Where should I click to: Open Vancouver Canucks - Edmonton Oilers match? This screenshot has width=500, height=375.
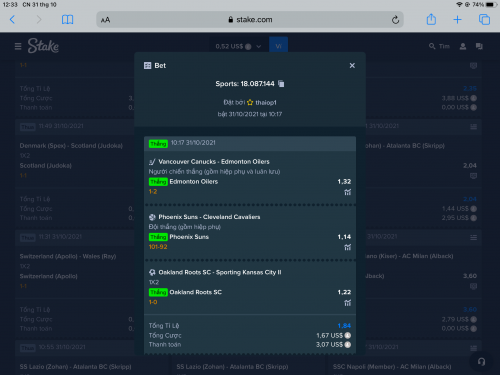[214, 162]
